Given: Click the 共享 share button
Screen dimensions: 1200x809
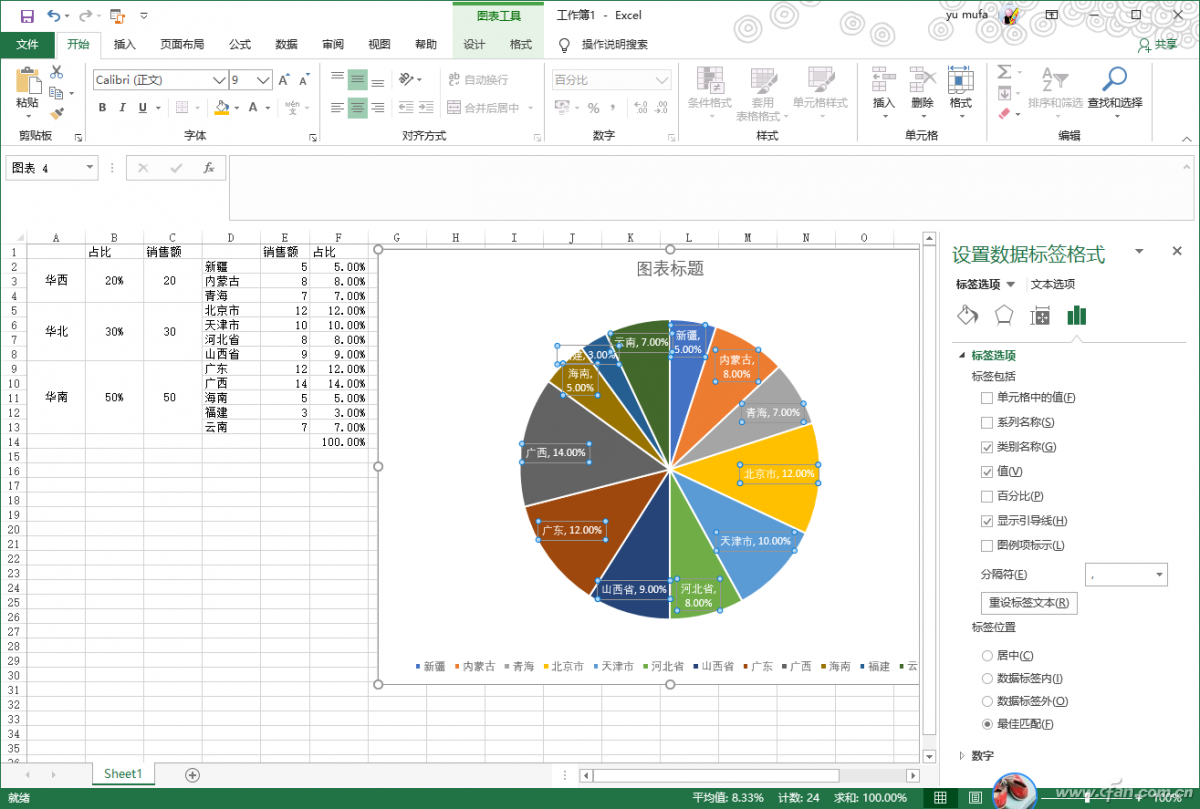Looking at the screenshot, I should (x=1158, y=45).
